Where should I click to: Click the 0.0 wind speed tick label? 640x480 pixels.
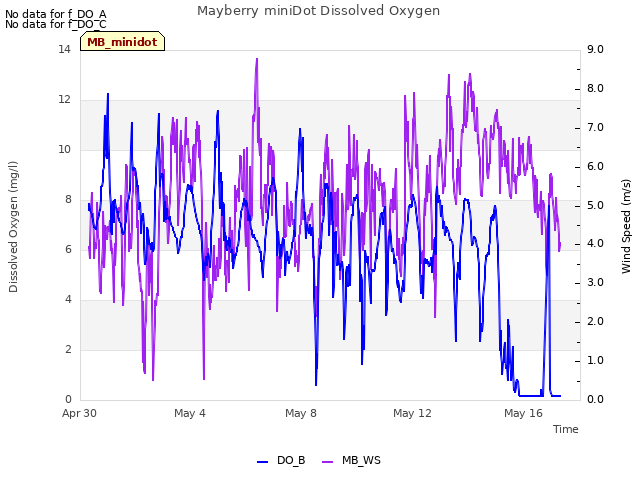tap(595, 400)
